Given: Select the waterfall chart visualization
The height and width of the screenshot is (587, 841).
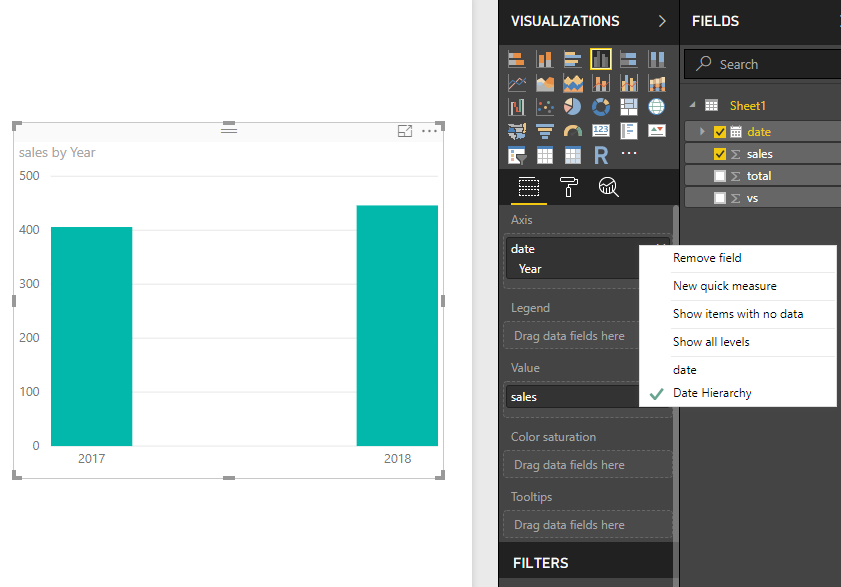Looking at the screenshot, I should [x=517, y=107].
